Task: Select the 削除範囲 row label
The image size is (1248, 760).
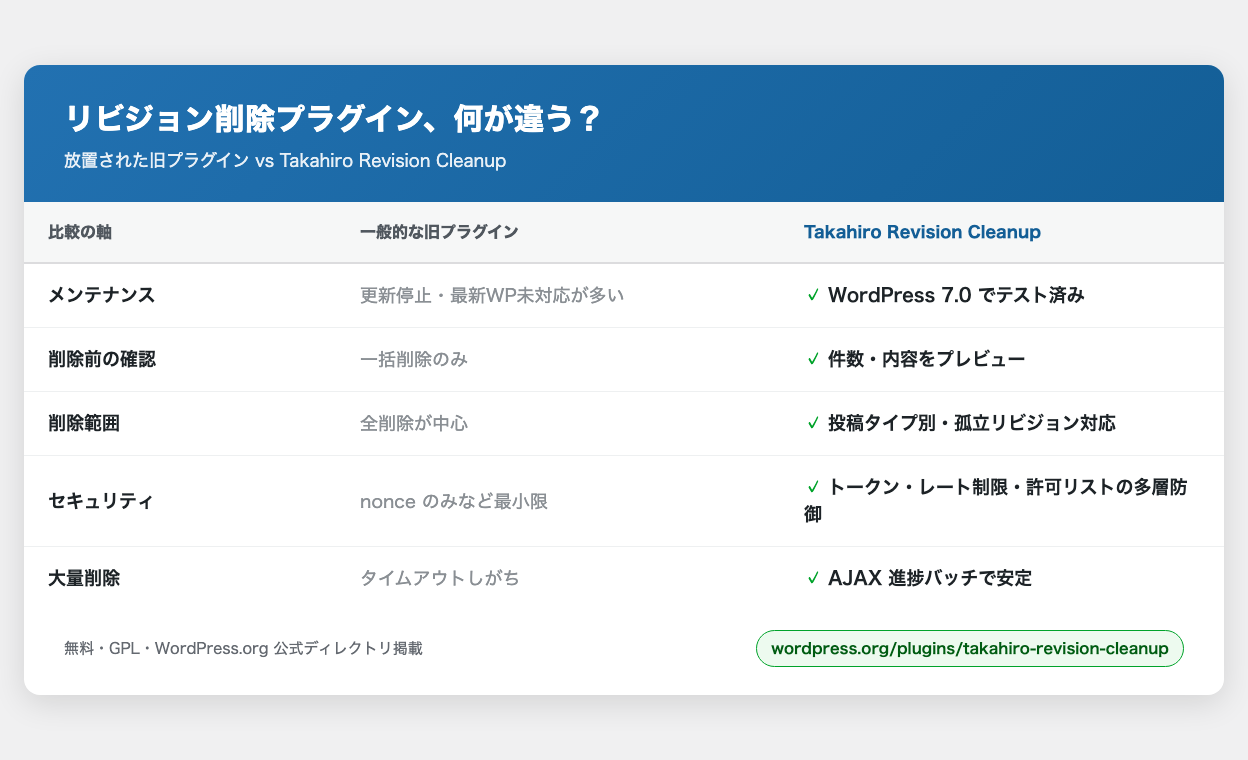Action: 84,423
